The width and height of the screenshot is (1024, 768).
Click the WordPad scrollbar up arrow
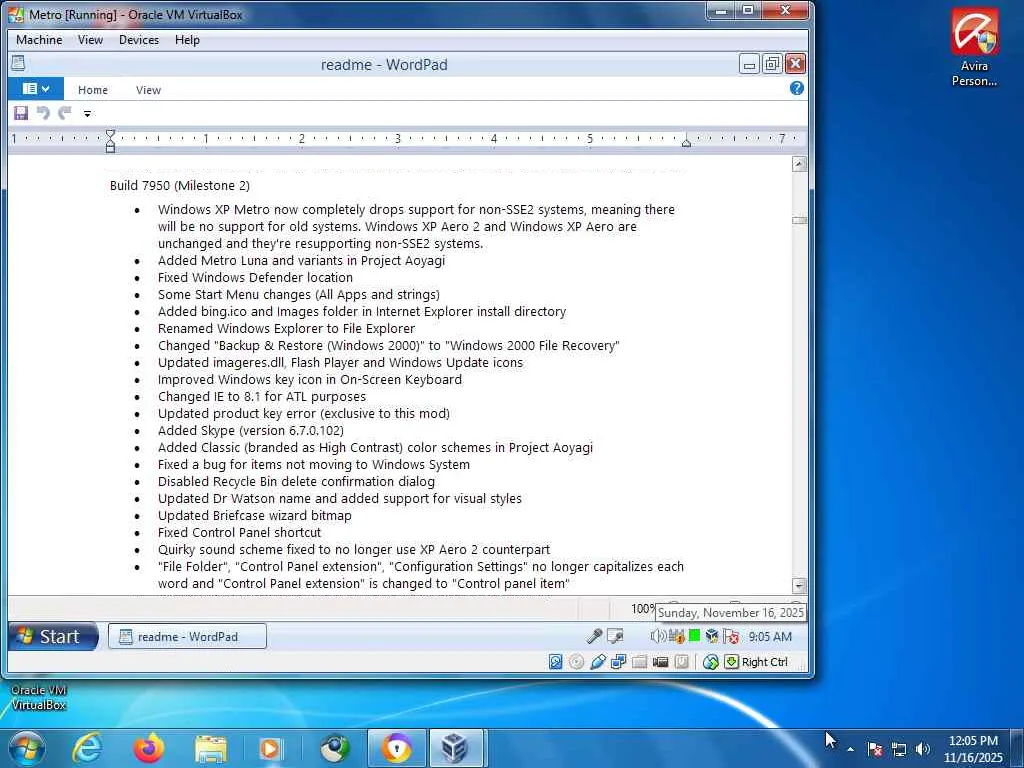(799, 165)
